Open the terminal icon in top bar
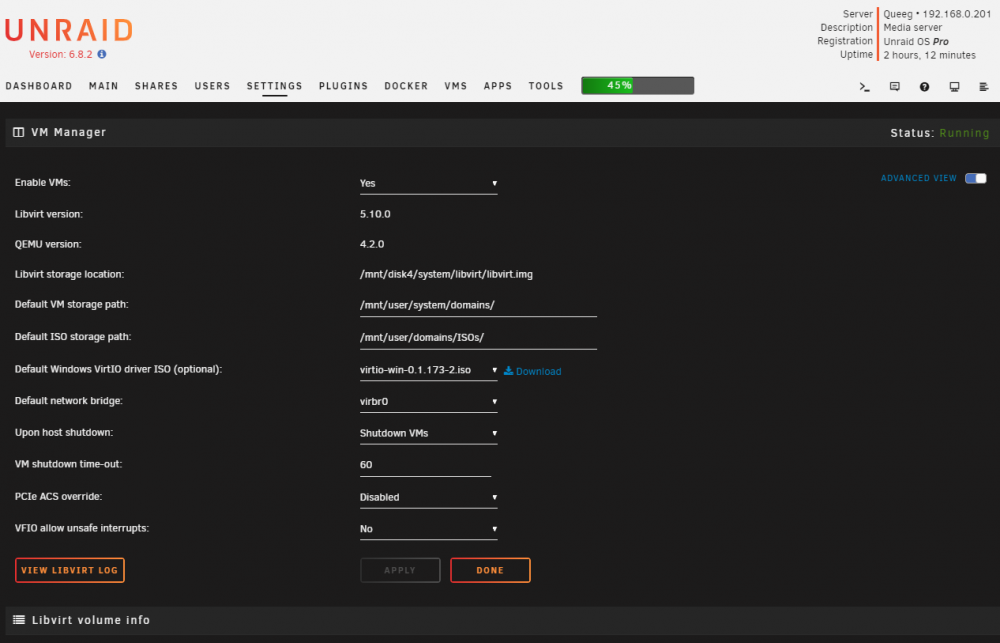The image size is (1000, 643). [864, 87]
